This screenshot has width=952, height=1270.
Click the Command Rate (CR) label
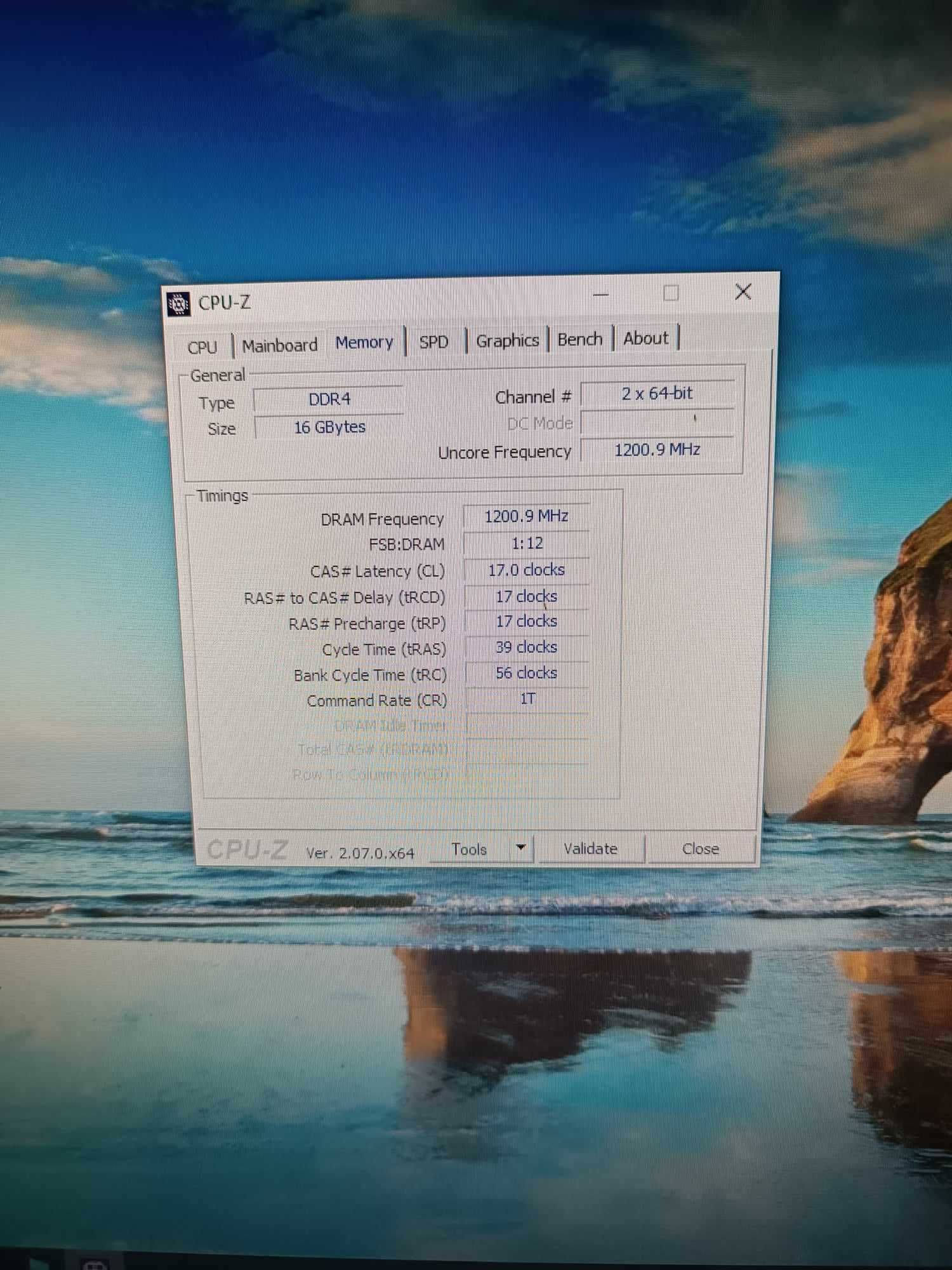pyautogui.click(x=377, y=701)
